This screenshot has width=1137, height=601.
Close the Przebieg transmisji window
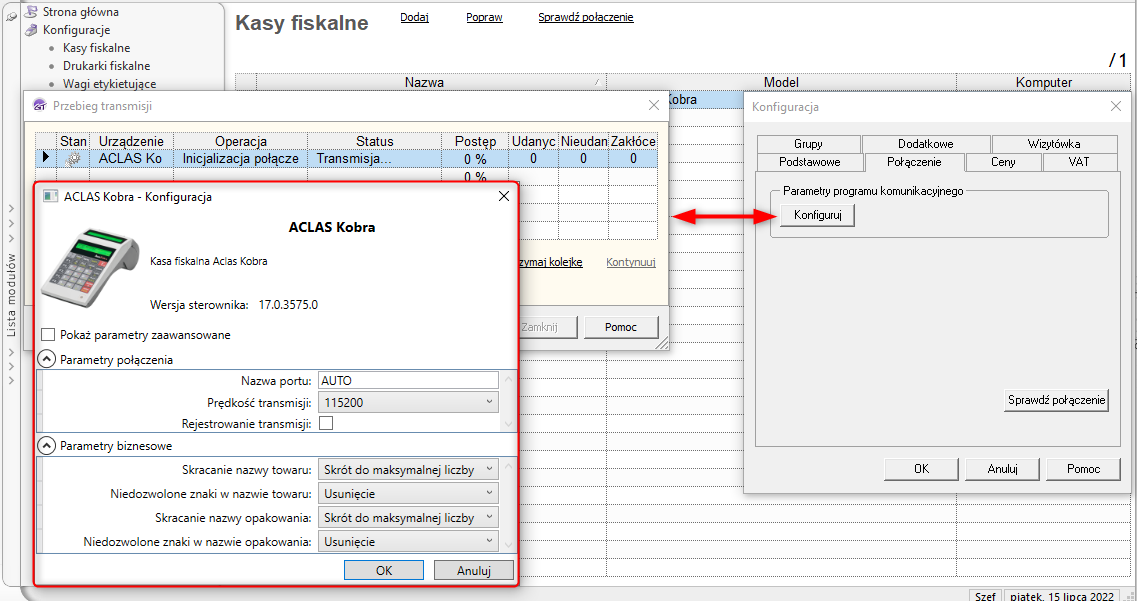(x=653, y=106)
